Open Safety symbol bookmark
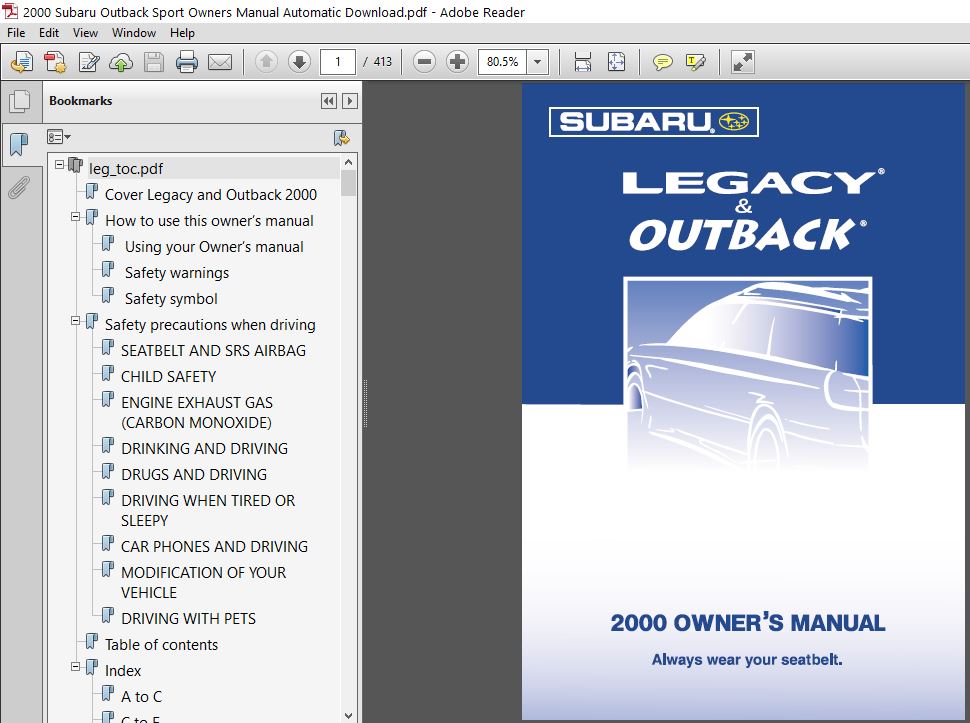This screenshot has height=723, width=970. pos(171,299)
